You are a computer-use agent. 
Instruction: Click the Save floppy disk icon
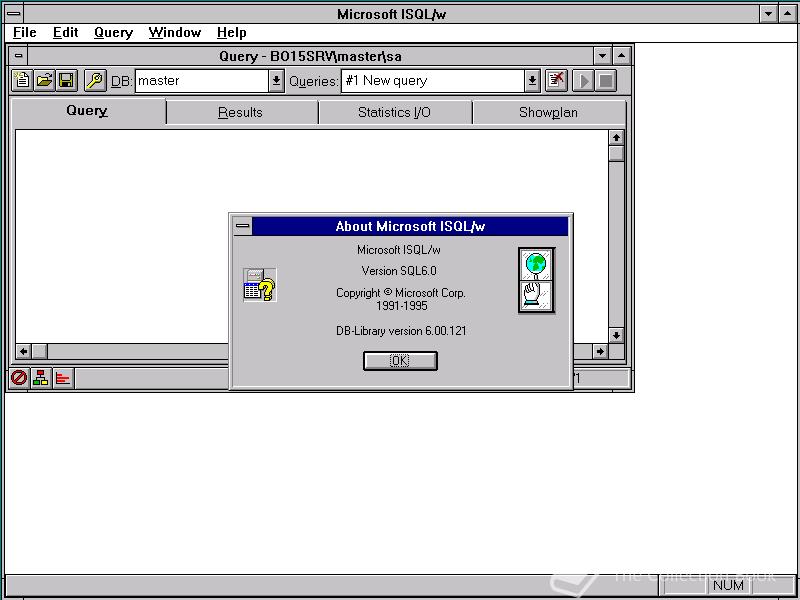(x=67, y=81)
